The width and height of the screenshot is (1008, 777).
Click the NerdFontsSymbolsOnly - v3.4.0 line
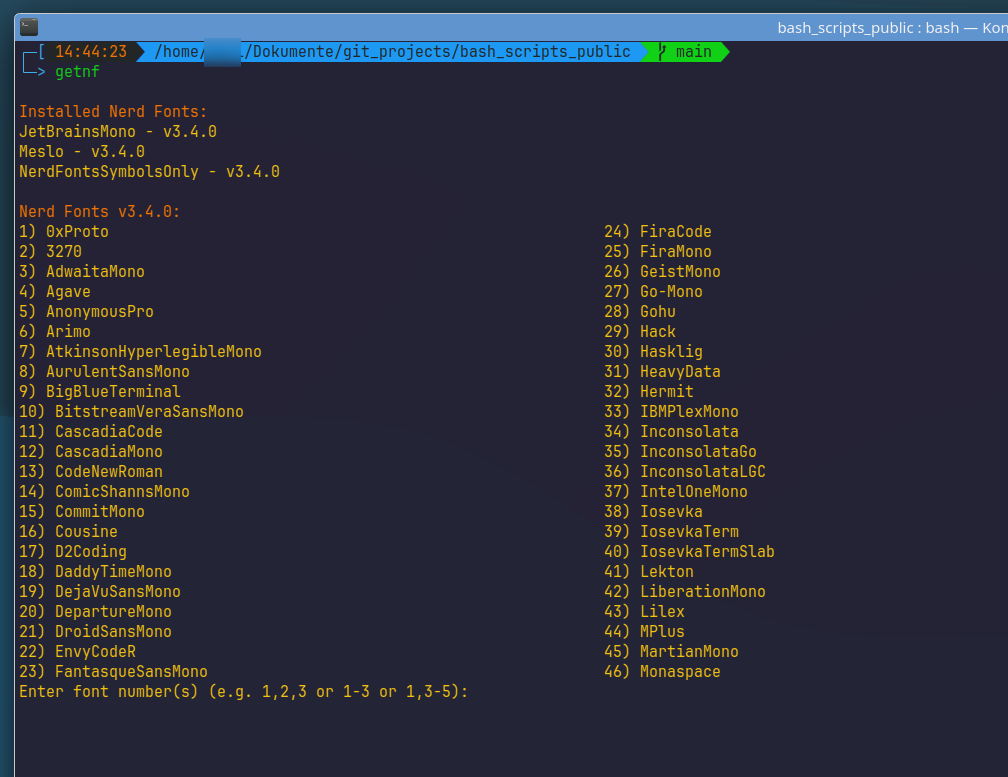pyautogui.click(x=149, y=172)
